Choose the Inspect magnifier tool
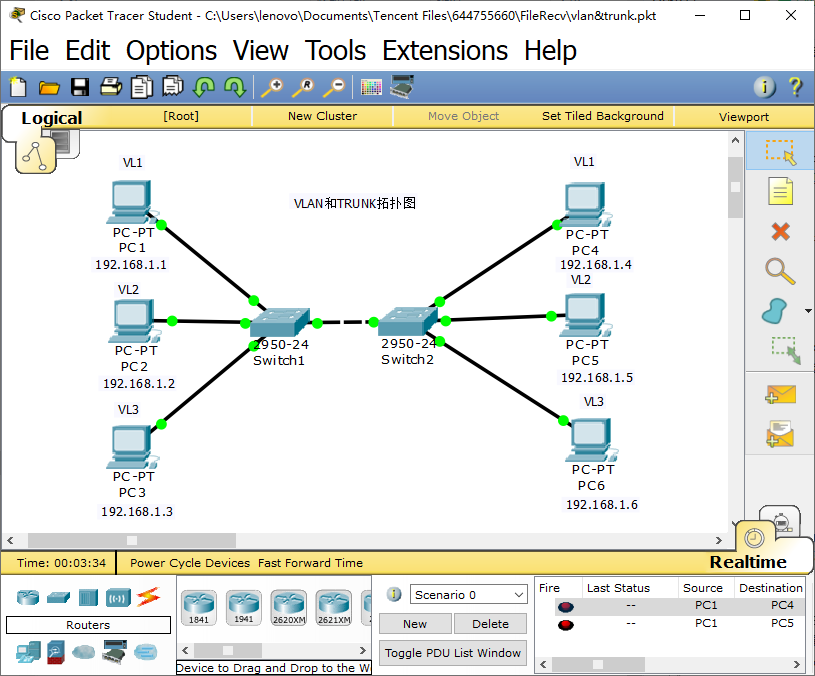This screenshot has width=815, height=676. point(780,271)
